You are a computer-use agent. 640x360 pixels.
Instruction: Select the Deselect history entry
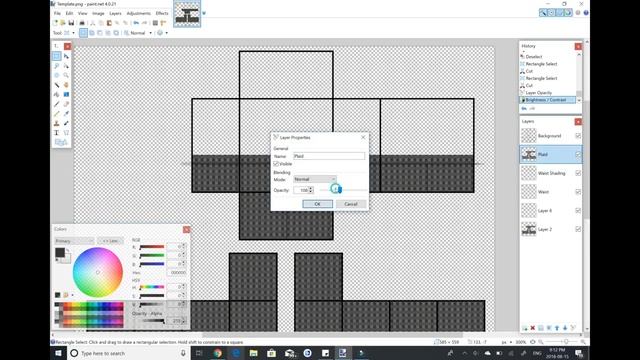coord(534,57)
